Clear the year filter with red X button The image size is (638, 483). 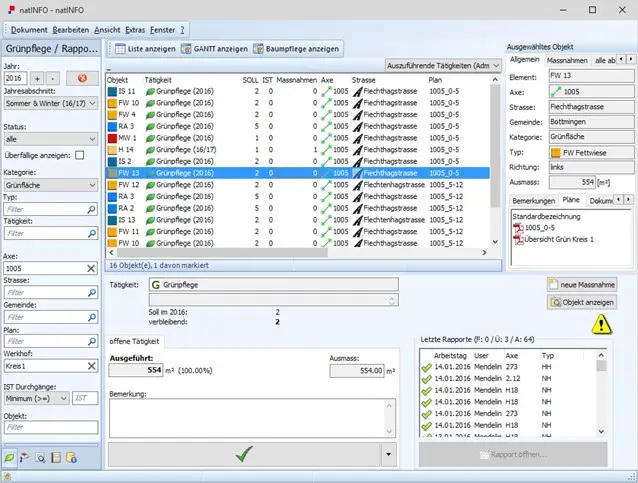click(82, 78)
